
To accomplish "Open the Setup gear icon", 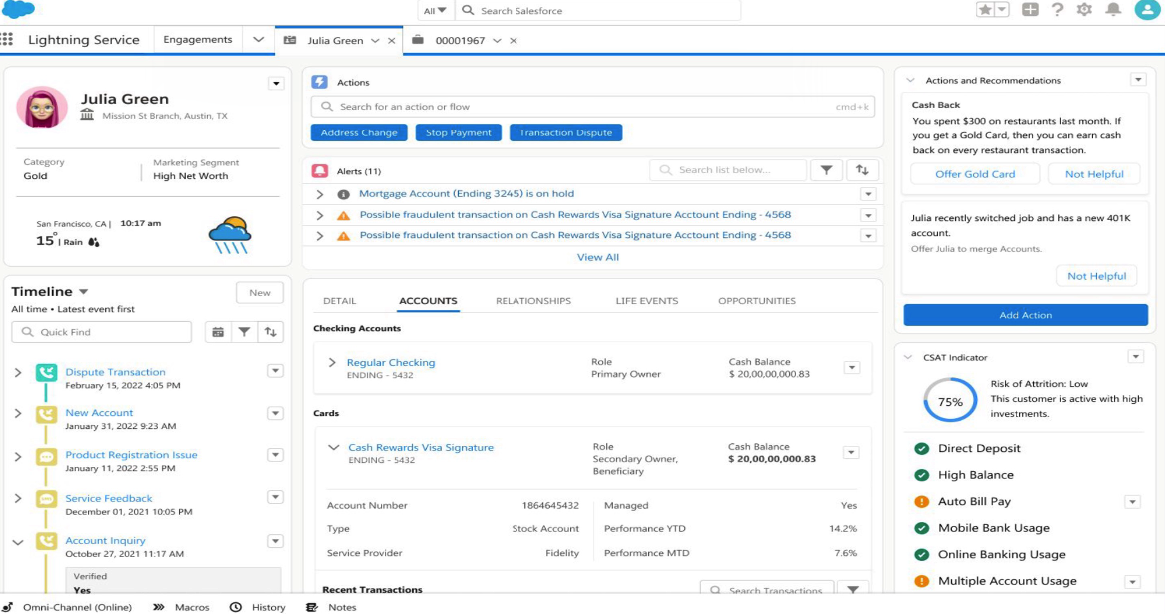I will [x=1084, y=10].
